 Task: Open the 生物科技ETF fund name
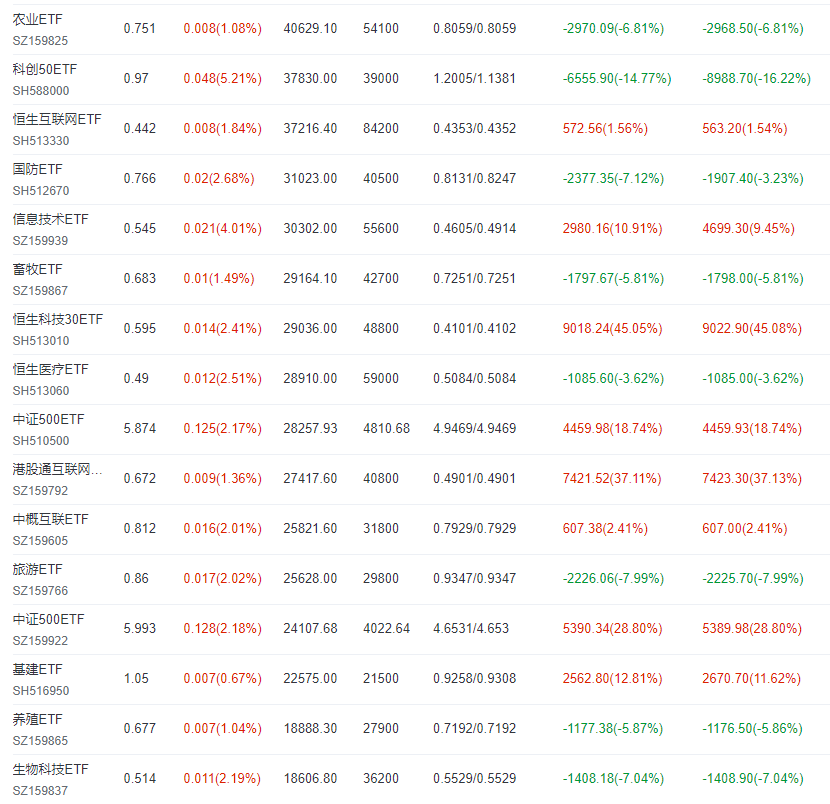coord(51,770)
